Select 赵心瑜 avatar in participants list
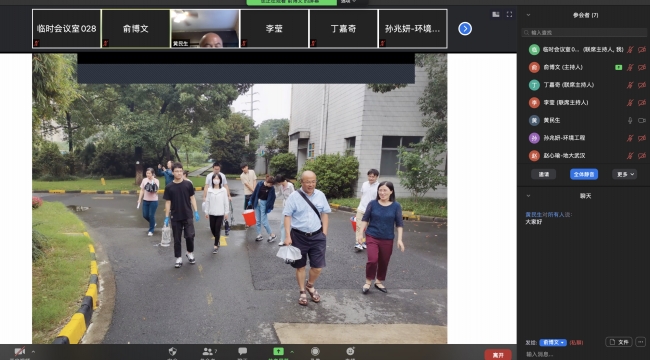Screen dimensions: 650x360 (x=534, y=156)
